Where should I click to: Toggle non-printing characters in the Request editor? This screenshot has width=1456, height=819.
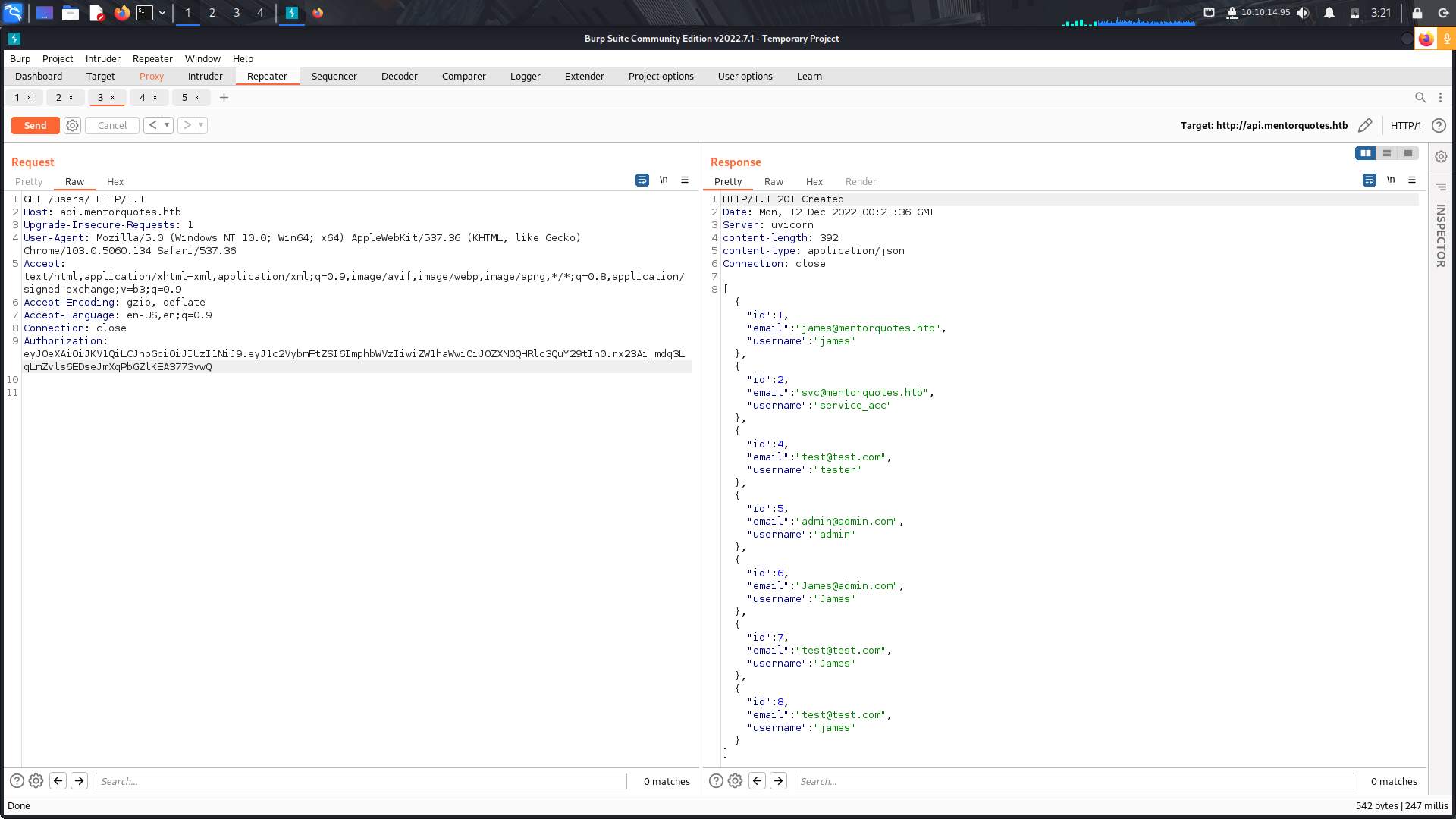664,180
